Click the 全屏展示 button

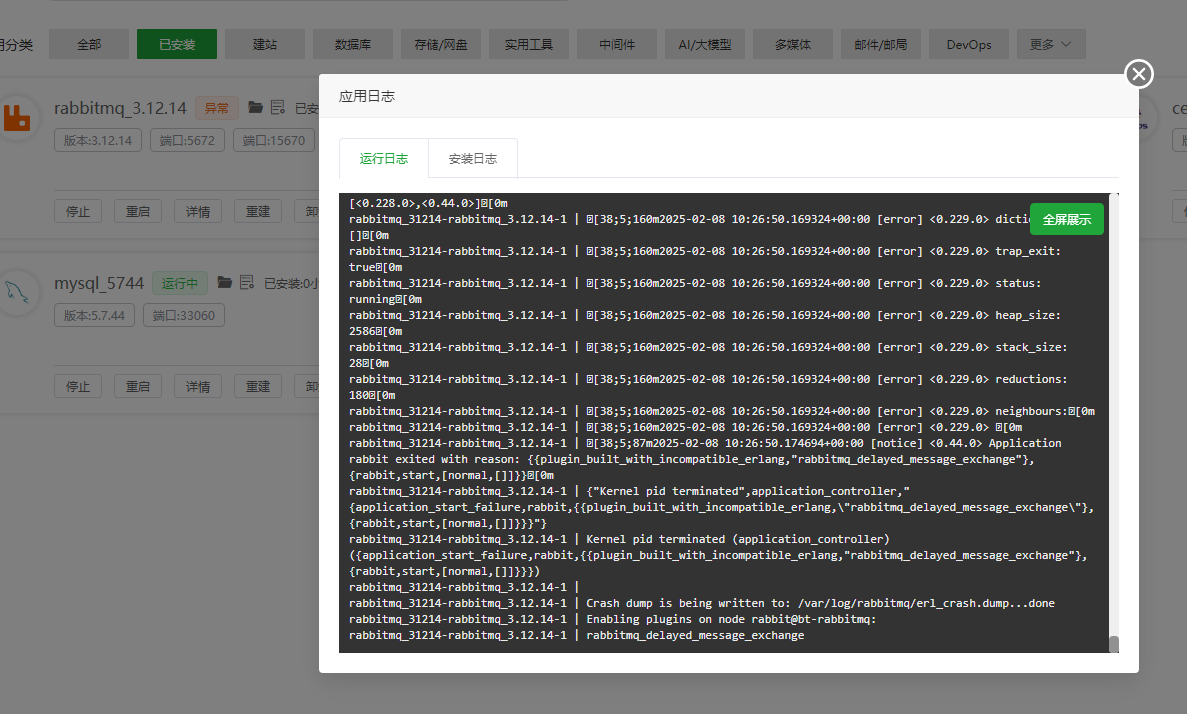(x=1067, y=220)
